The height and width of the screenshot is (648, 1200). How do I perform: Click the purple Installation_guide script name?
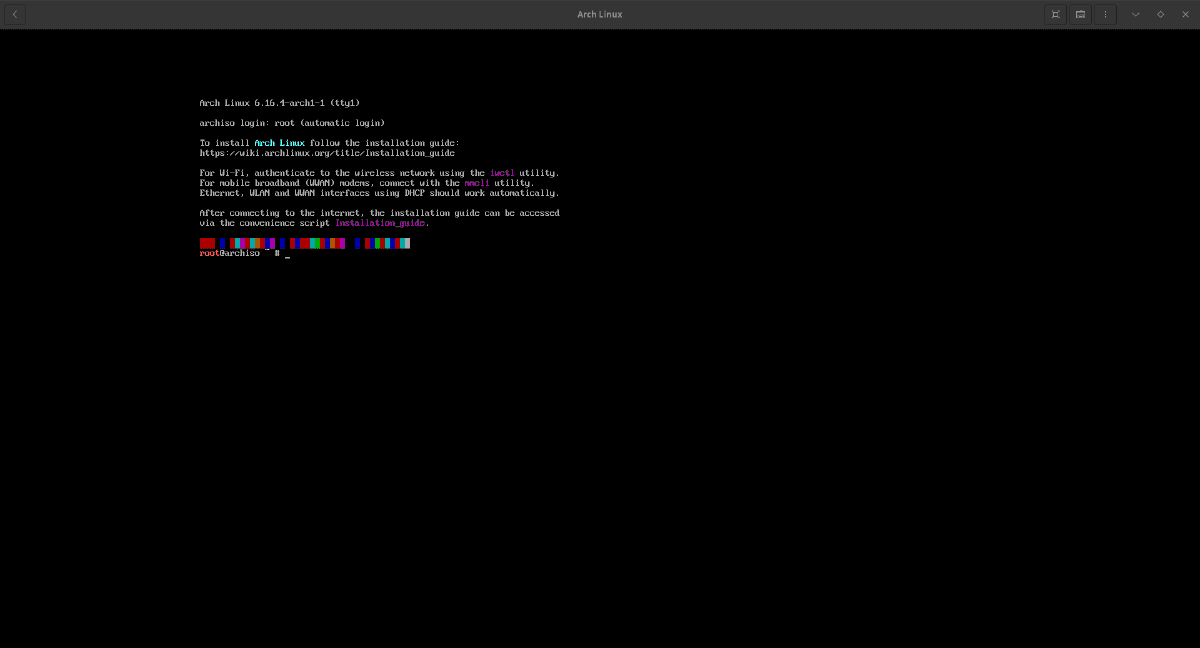click(380, 223)
